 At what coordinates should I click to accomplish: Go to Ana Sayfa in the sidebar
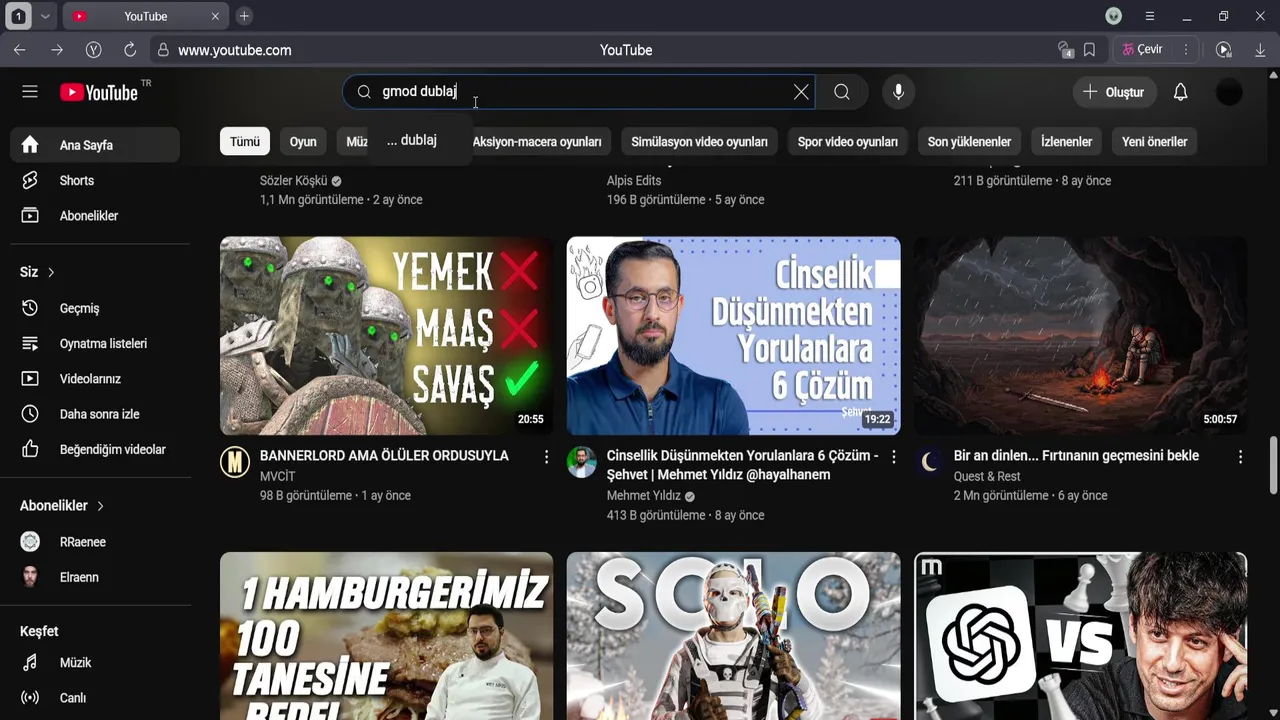[x=95, y=145]
